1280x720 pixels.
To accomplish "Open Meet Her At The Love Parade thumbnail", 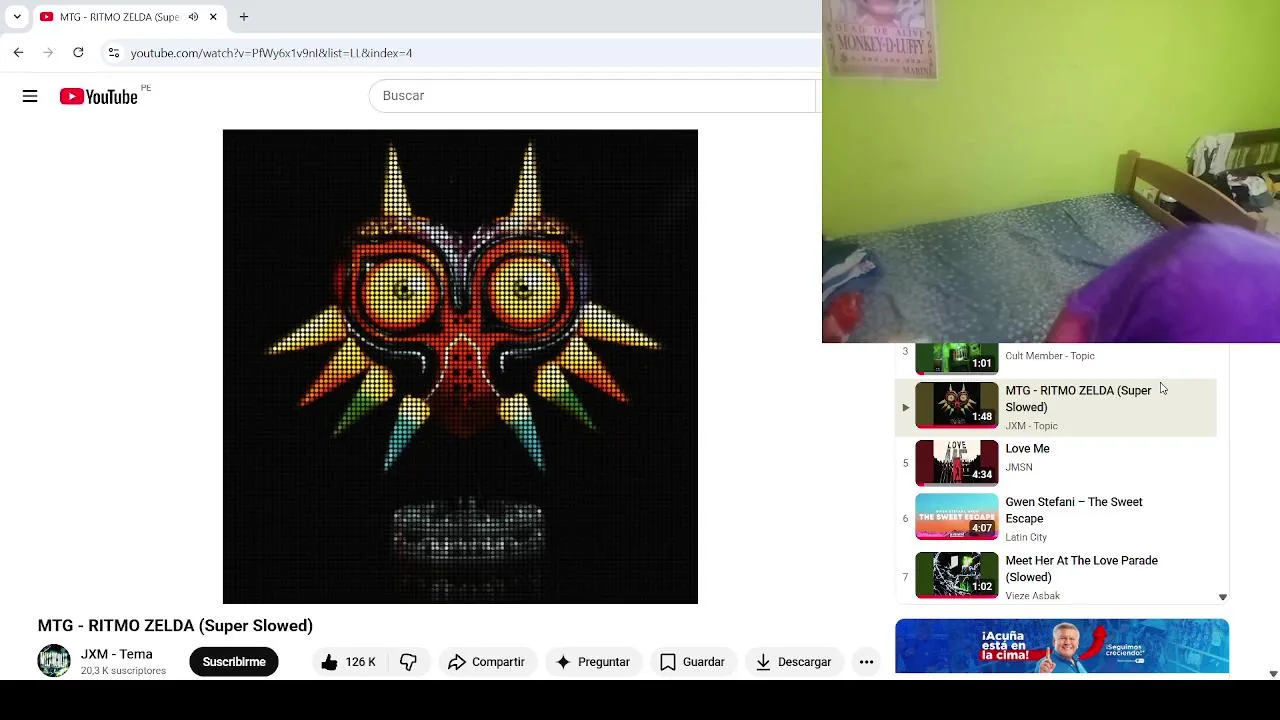I will 957,576.
